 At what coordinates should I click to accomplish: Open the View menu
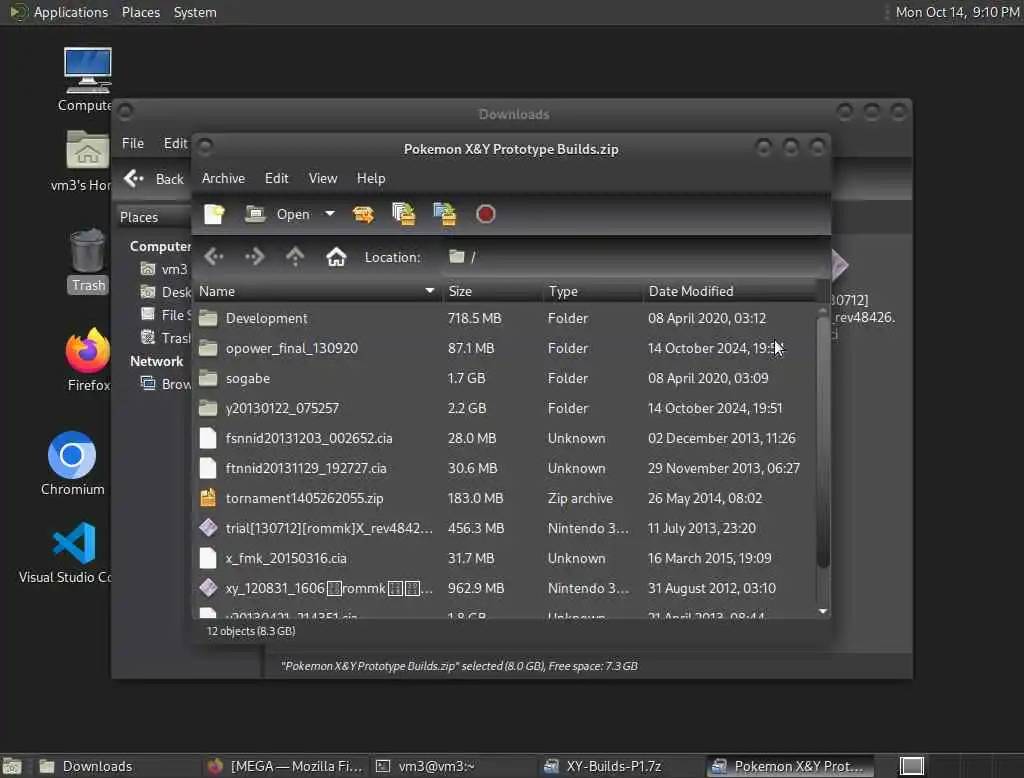(323, 178)
